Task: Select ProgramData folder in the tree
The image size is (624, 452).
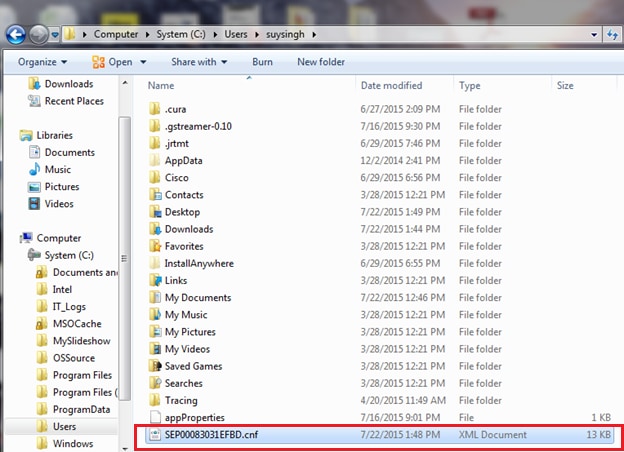Action: click(73, 409)
